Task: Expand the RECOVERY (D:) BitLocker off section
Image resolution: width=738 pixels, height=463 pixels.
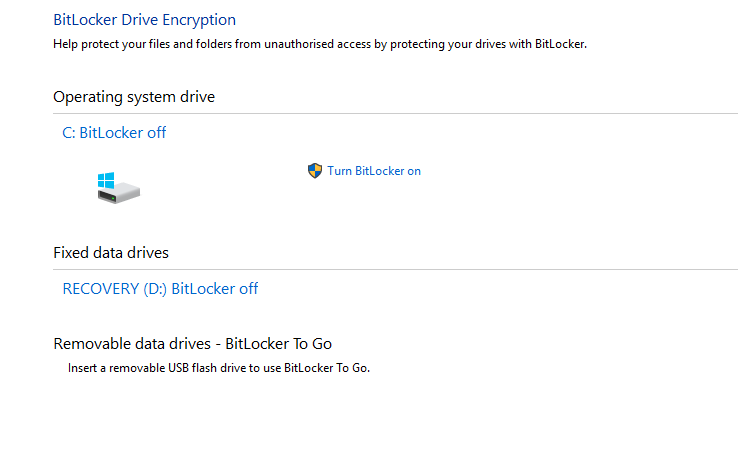Action: [160, 288]
